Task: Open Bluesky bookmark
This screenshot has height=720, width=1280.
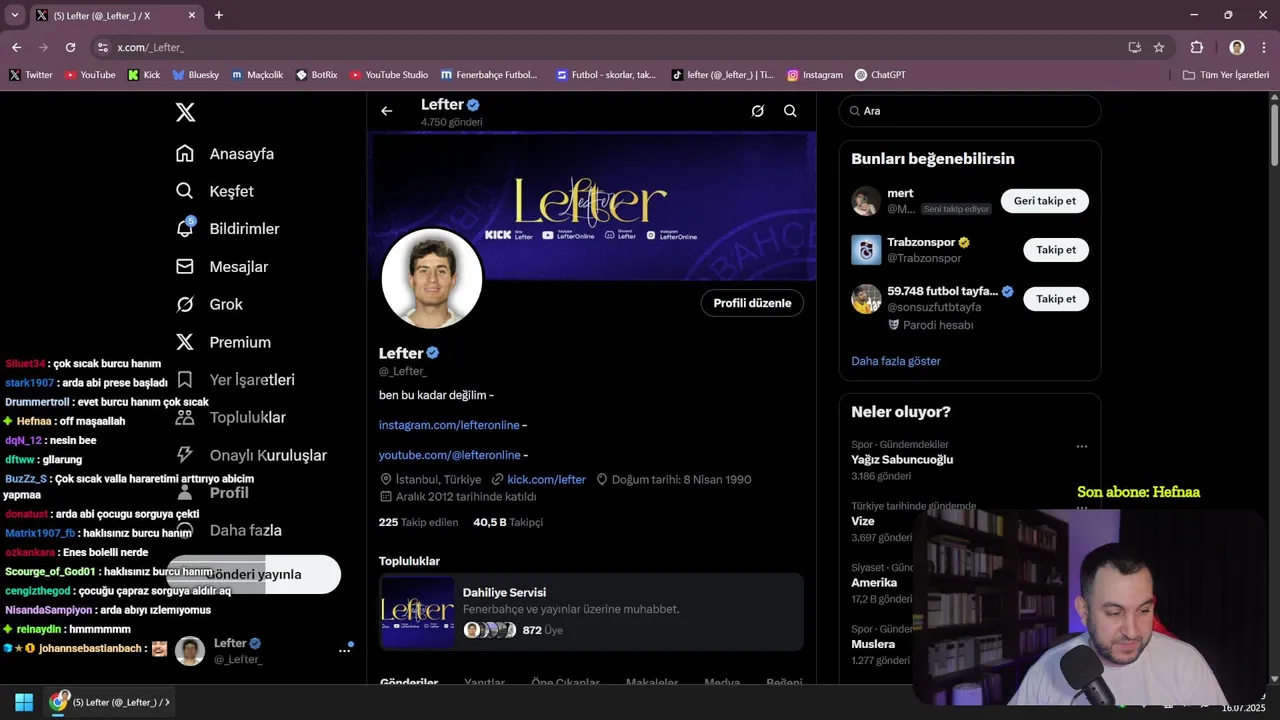Action: pyautogui.click(x=196, y=75)
